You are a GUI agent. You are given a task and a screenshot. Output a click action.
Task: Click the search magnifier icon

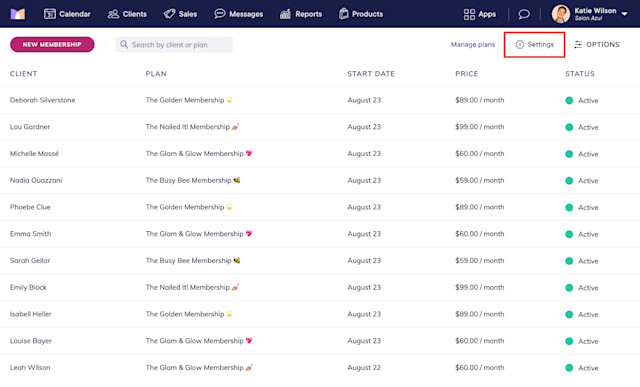pyautogui.click(x=124, y=44)
